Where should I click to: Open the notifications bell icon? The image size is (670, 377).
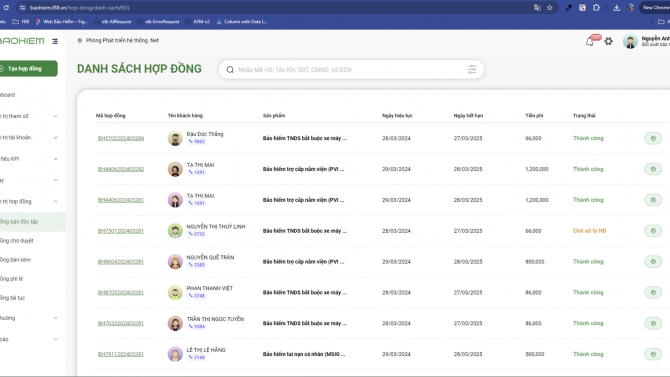(590, 41)
